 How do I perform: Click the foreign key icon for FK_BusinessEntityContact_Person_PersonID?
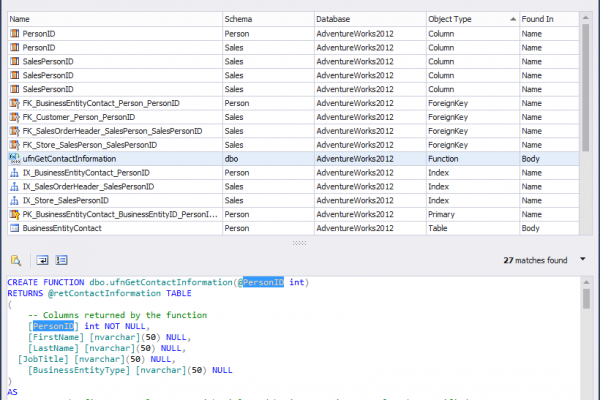[15, 103]
